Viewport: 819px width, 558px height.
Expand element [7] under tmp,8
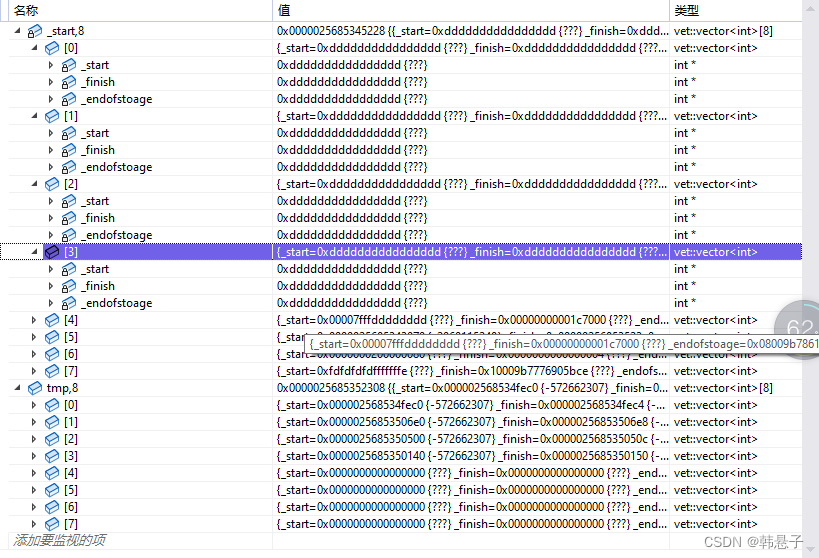(x=34, y=524)
